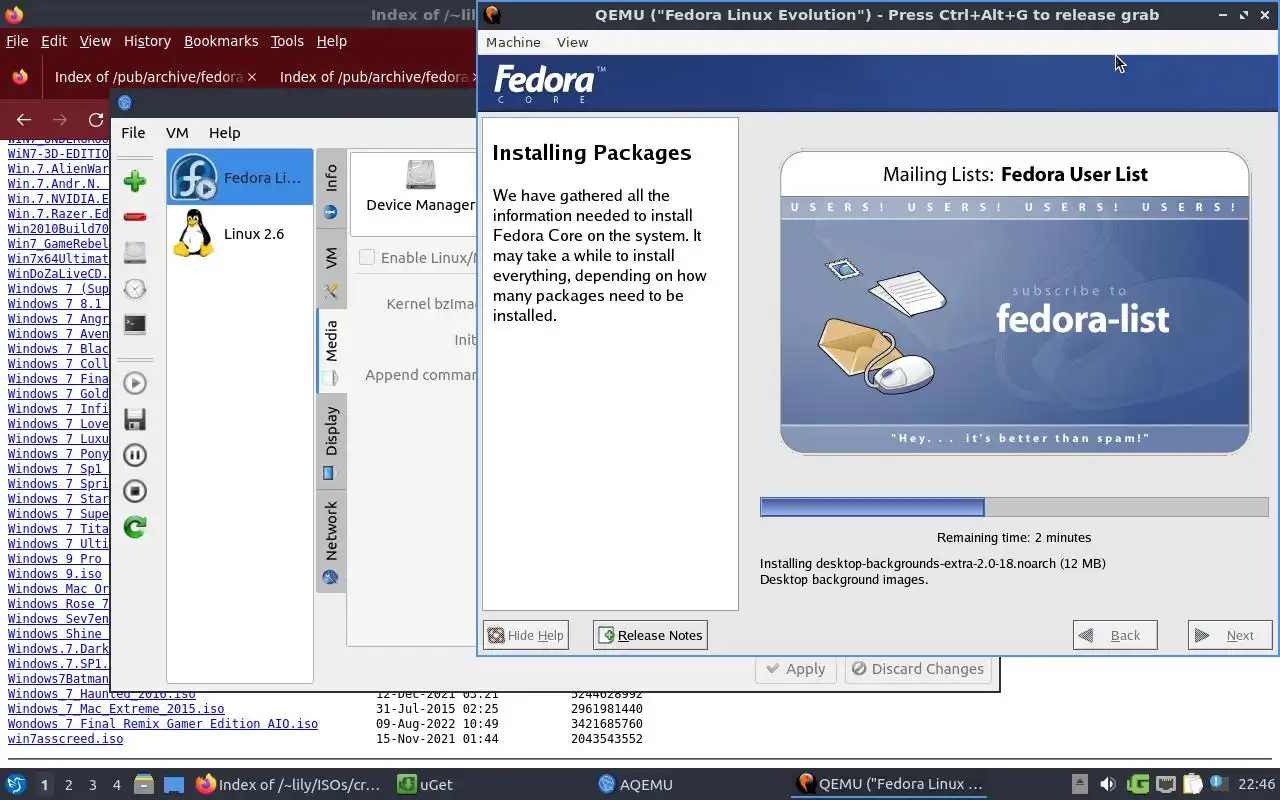Click the file manager icon in taskbar
Image resolution: width=1280 pixels, height=800 pixels.
[143, 785]
